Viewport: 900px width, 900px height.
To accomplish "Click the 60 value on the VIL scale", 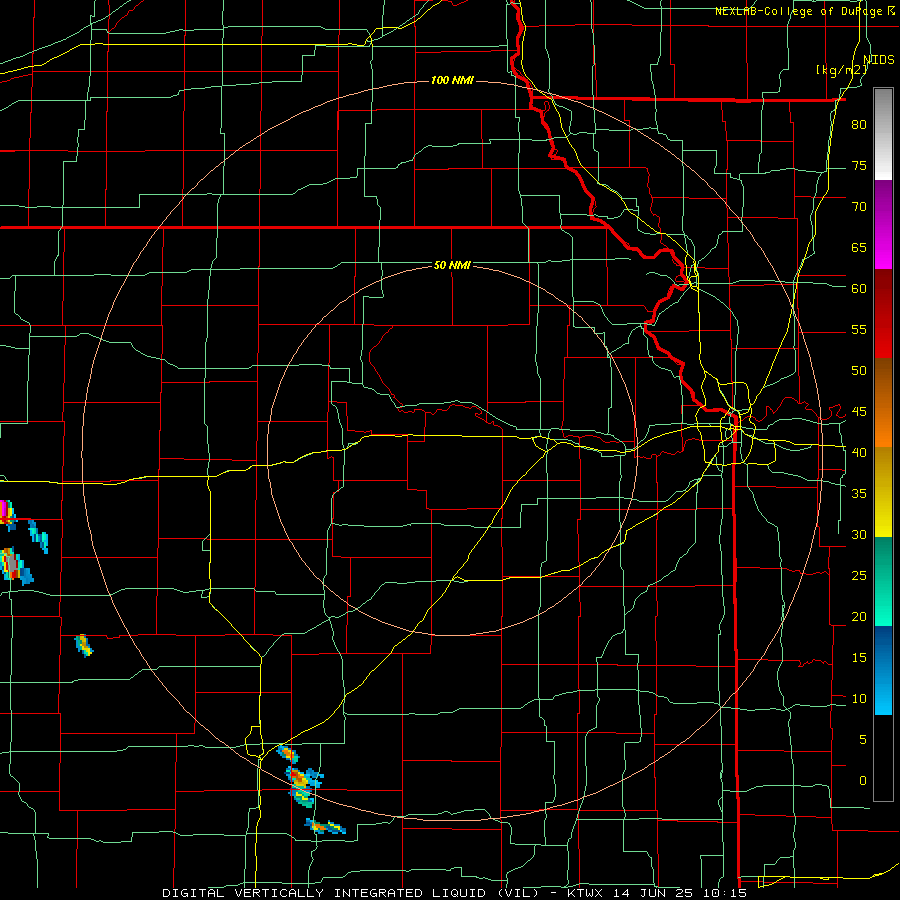I will coord(859,288).
